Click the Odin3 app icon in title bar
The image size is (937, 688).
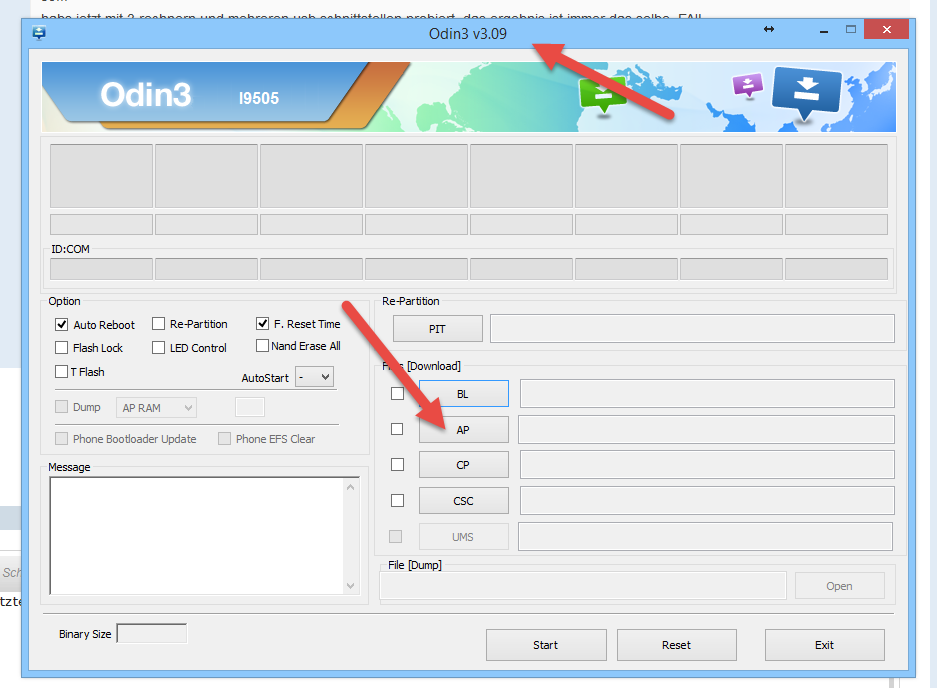39,32
